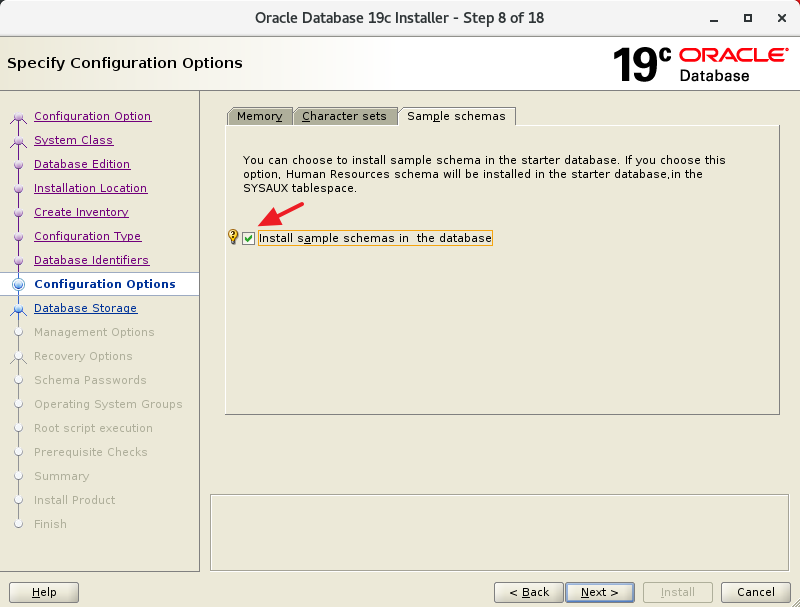Viewport: 800px width, 607px height.
Task: Open the Character sets tab
Action: pyautogui.click(x=344, y=116)
